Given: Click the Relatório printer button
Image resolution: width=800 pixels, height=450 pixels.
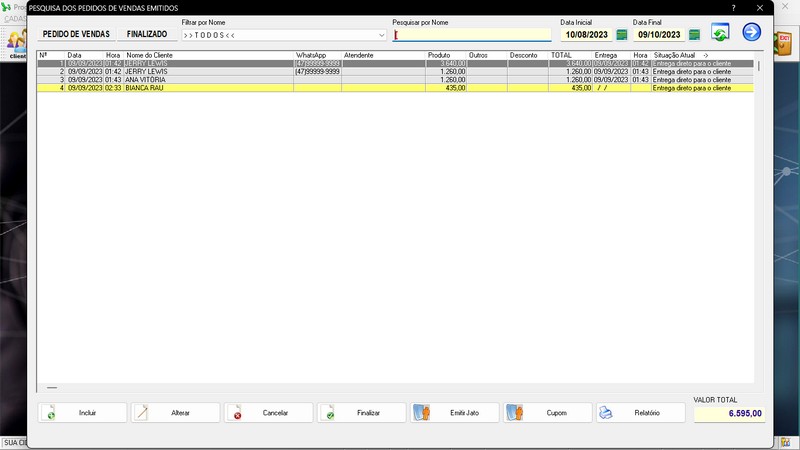Looking at the screenshot, I should [x=641, y=413].
